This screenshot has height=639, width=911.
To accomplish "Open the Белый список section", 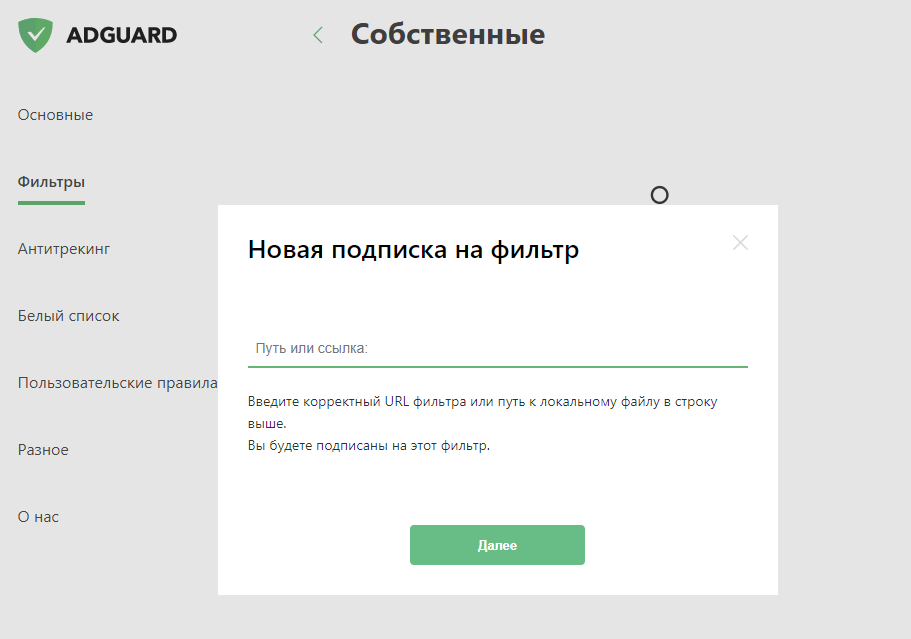I will coord(68,316).
